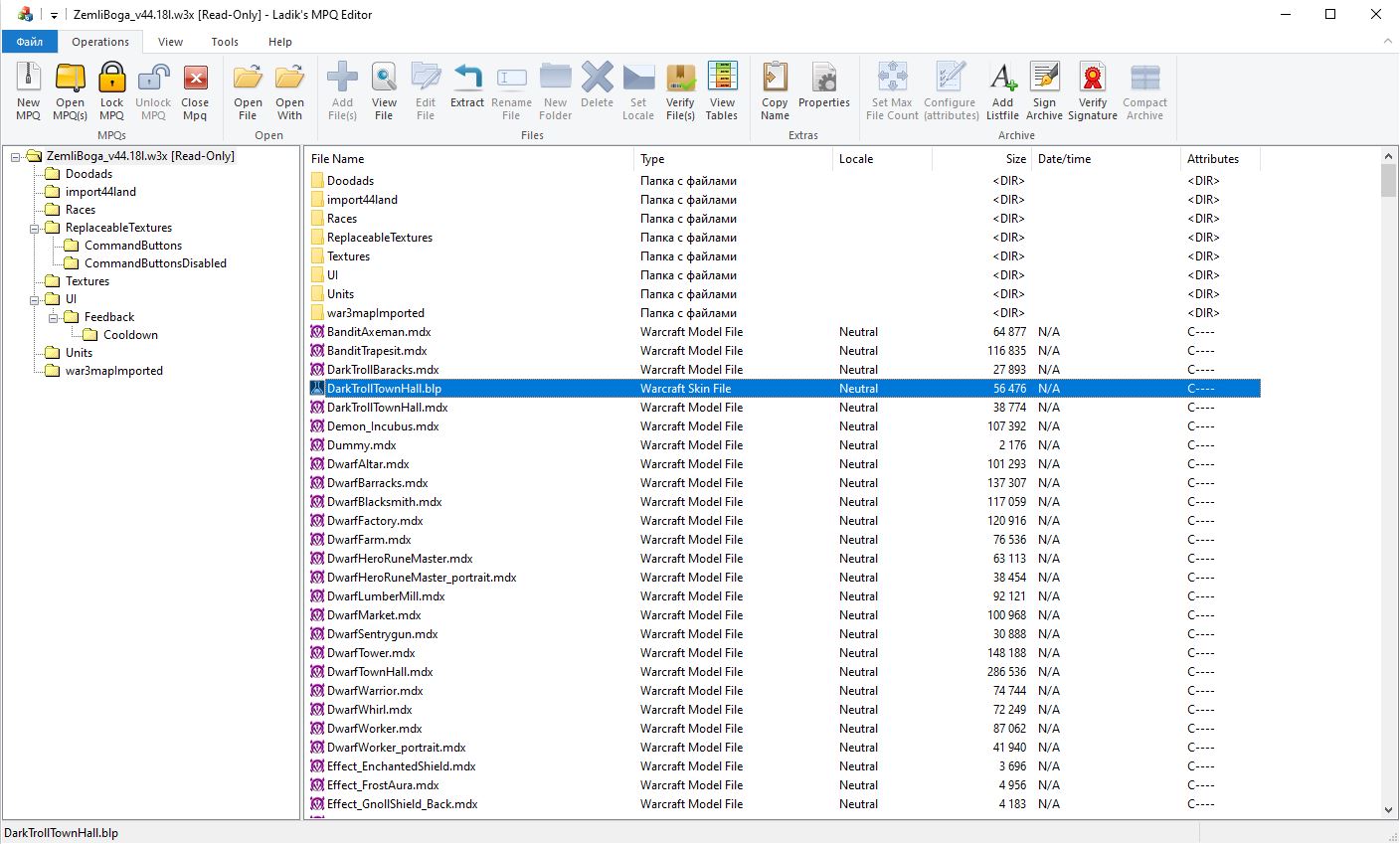The width and height of the screenshot is (1400, 844).
Task: Select the Cooldown folder in the tree
Action: coord(130,335)
